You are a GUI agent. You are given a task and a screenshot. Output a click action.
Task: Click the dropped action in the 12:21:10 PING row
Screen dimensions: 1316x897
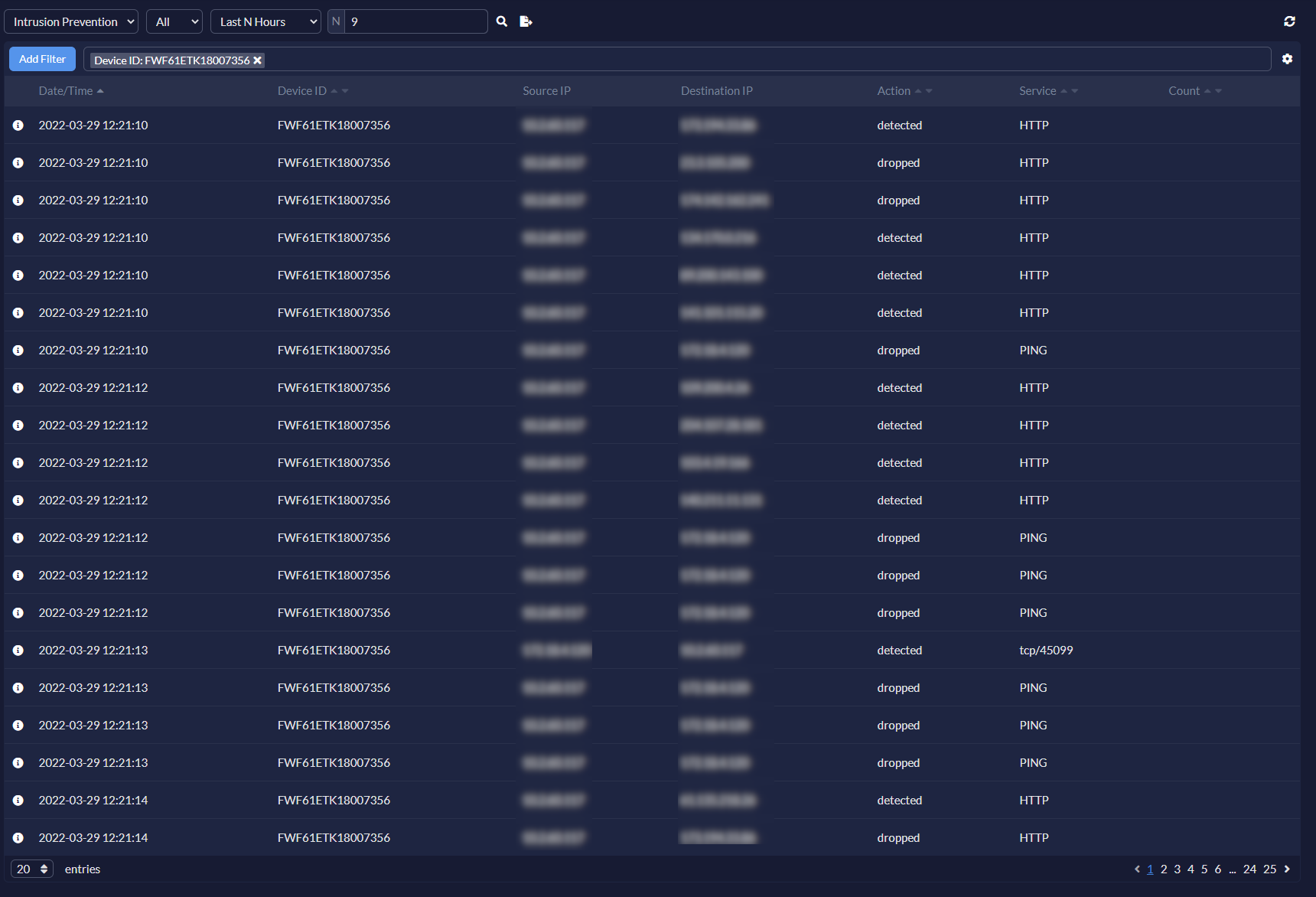[x=898, y=351]
